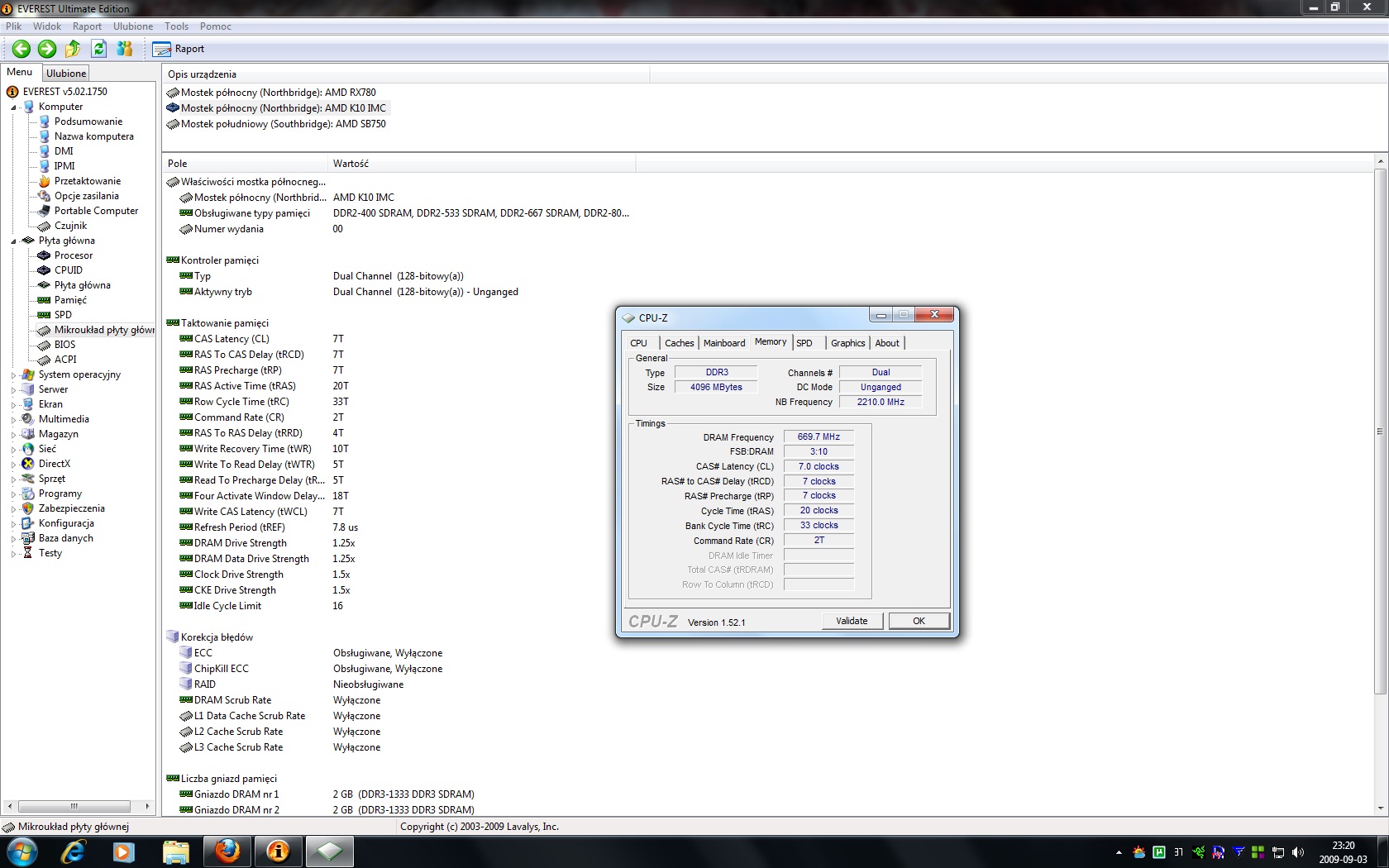Screen dimensions: 1389x868
Task: Open the Raport toolbar button
Action: (179, 49)
